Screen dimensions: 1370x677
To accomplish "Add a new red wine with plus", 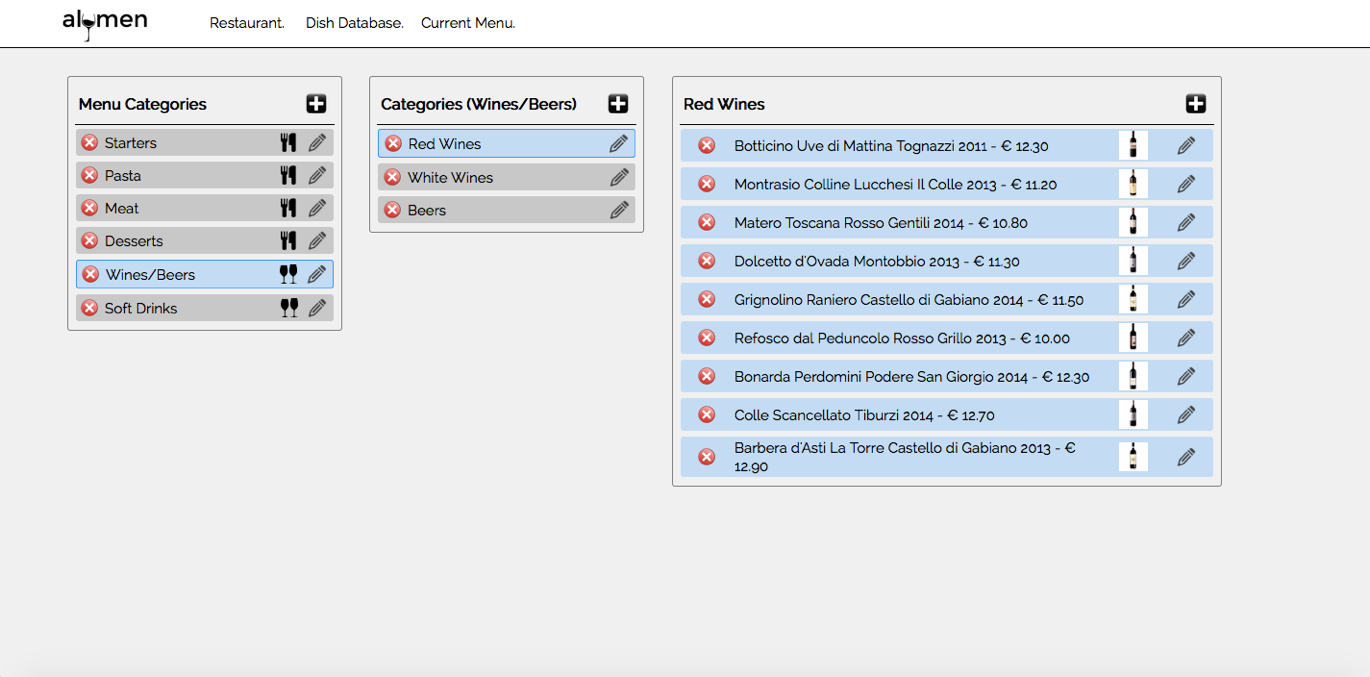I will point(1196,104).
